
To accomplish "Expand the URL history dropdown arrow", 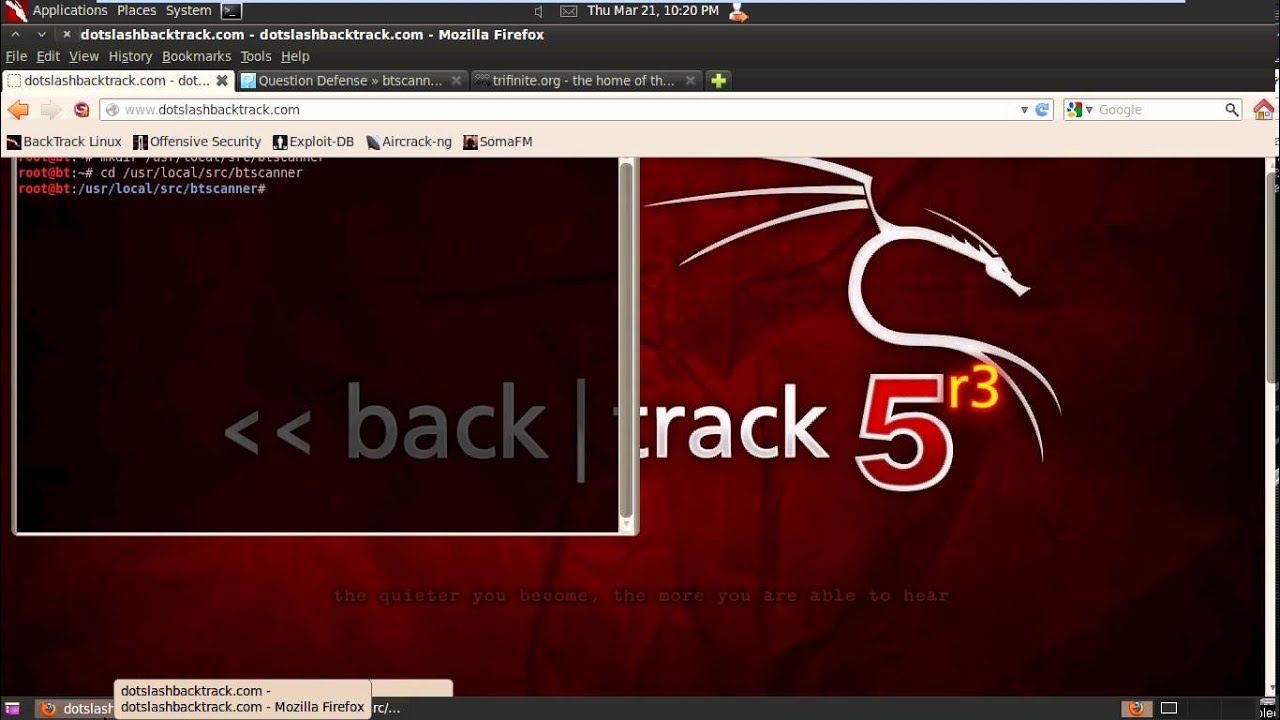I will 1024,110.
